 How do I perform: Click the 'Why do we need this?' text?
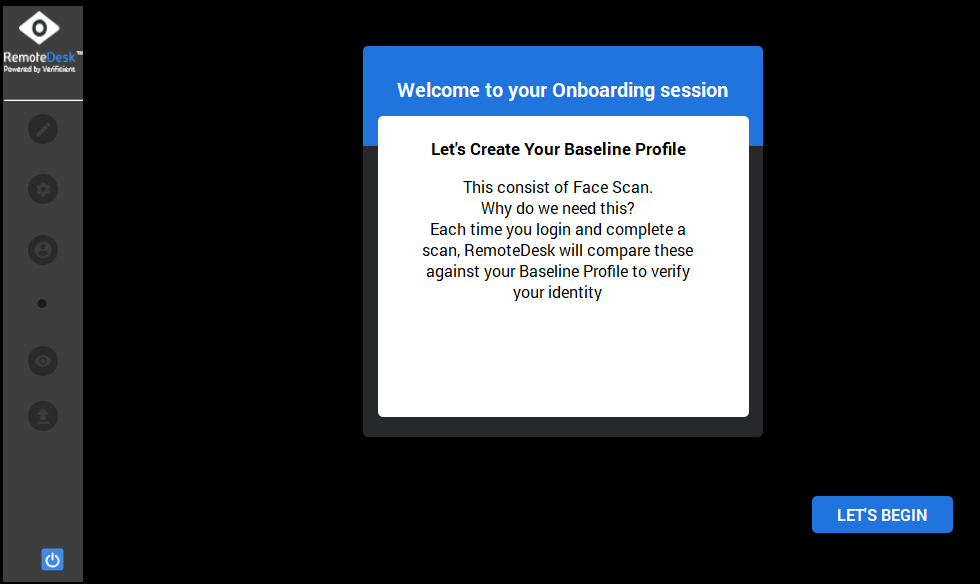pos(558,208)
